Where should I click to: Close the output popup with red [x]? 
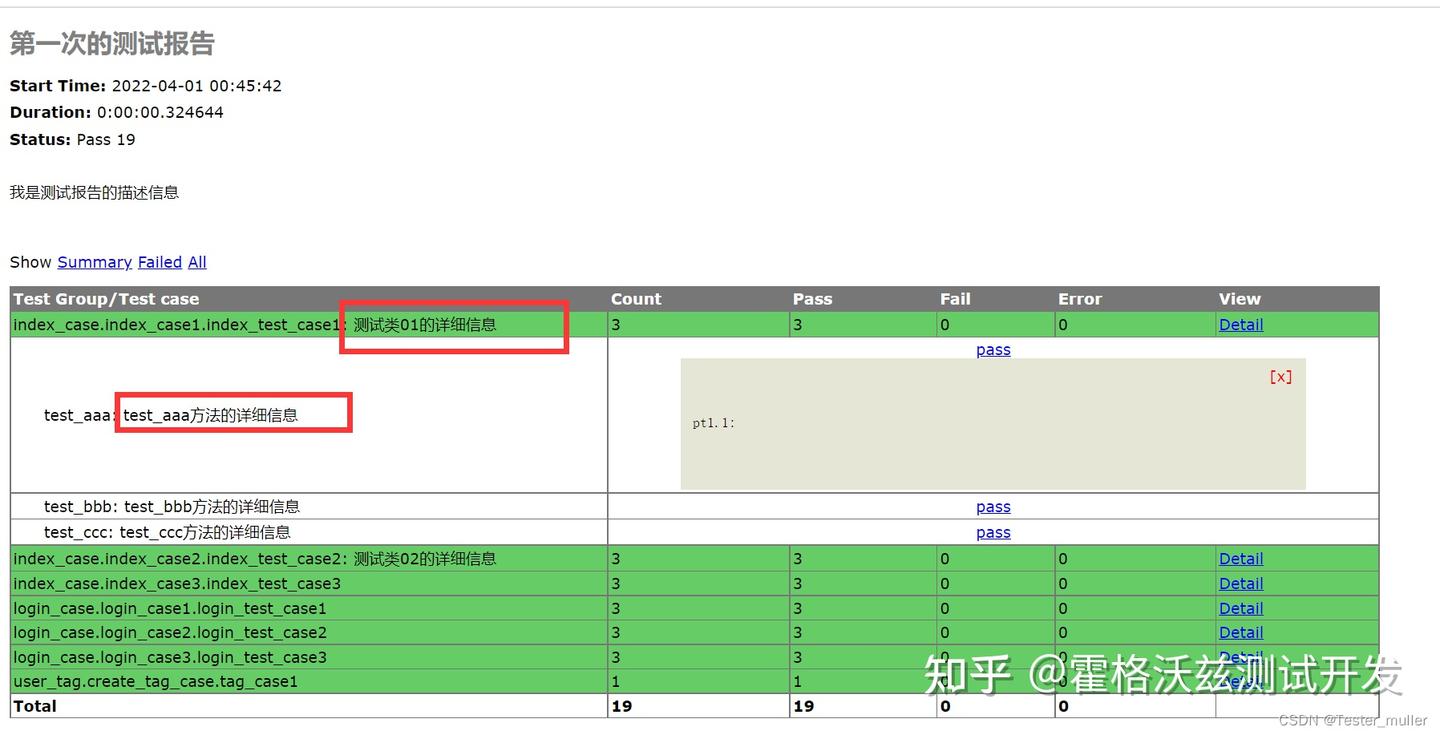coord(1280,377)
